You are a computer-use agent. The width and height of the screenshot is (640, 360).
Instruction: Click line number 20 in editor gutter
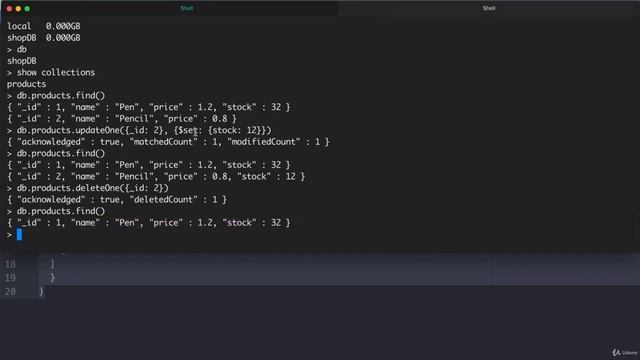(10, 292)
